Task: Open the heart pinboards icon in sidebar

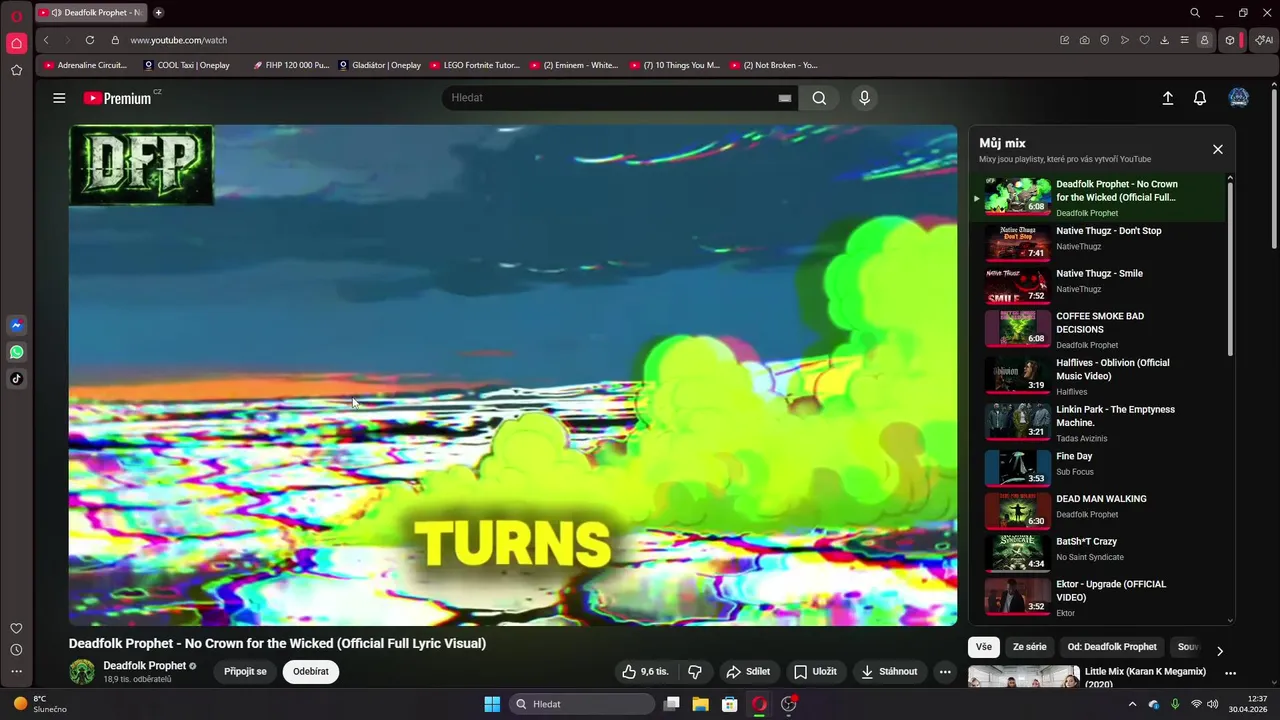Action: (x=16, y=628)
